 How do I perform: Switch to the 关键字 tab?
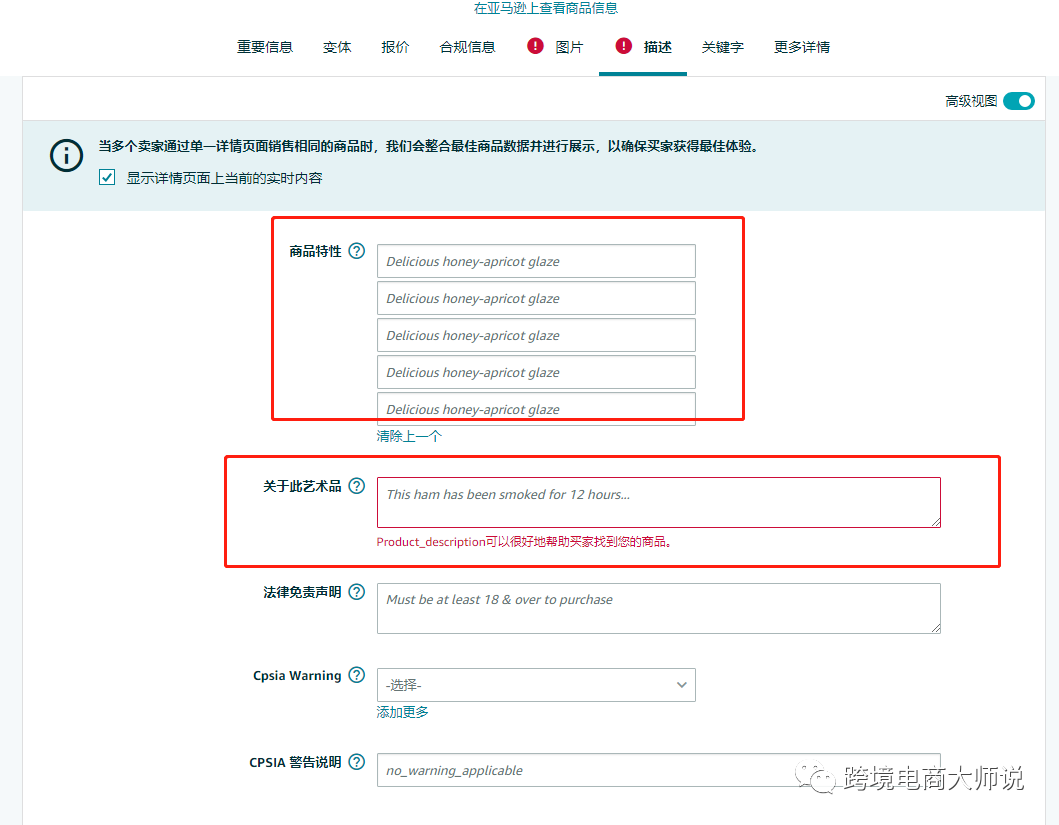click(722, 46)
